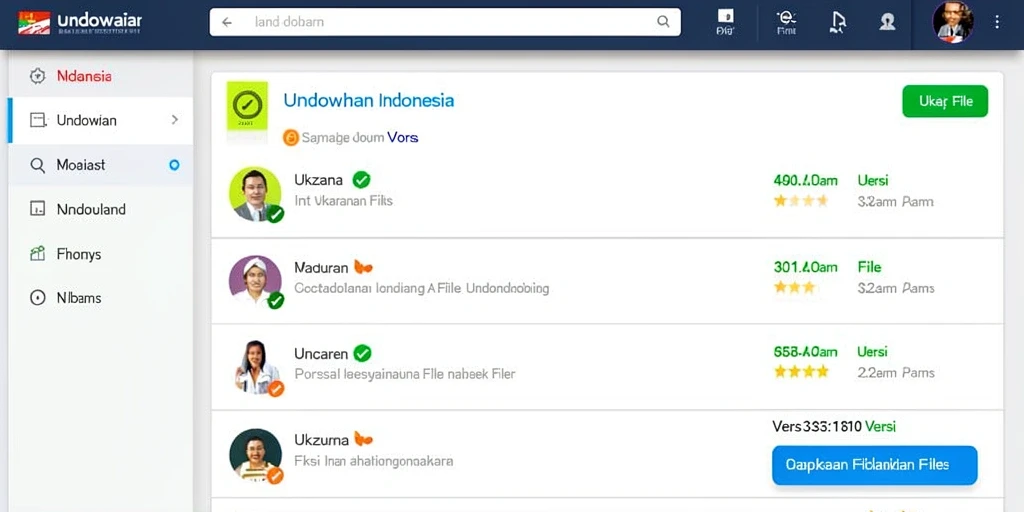
Task: Open Ukzuma's profile avatar
Action: (255, 454)
